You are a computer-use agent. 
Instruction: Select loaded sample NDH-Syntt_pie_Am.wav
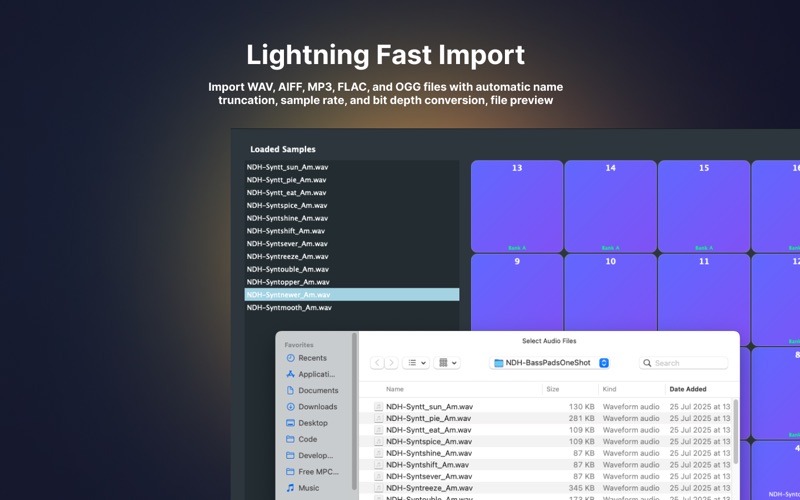pyautogui.click(x=352, y=180)
